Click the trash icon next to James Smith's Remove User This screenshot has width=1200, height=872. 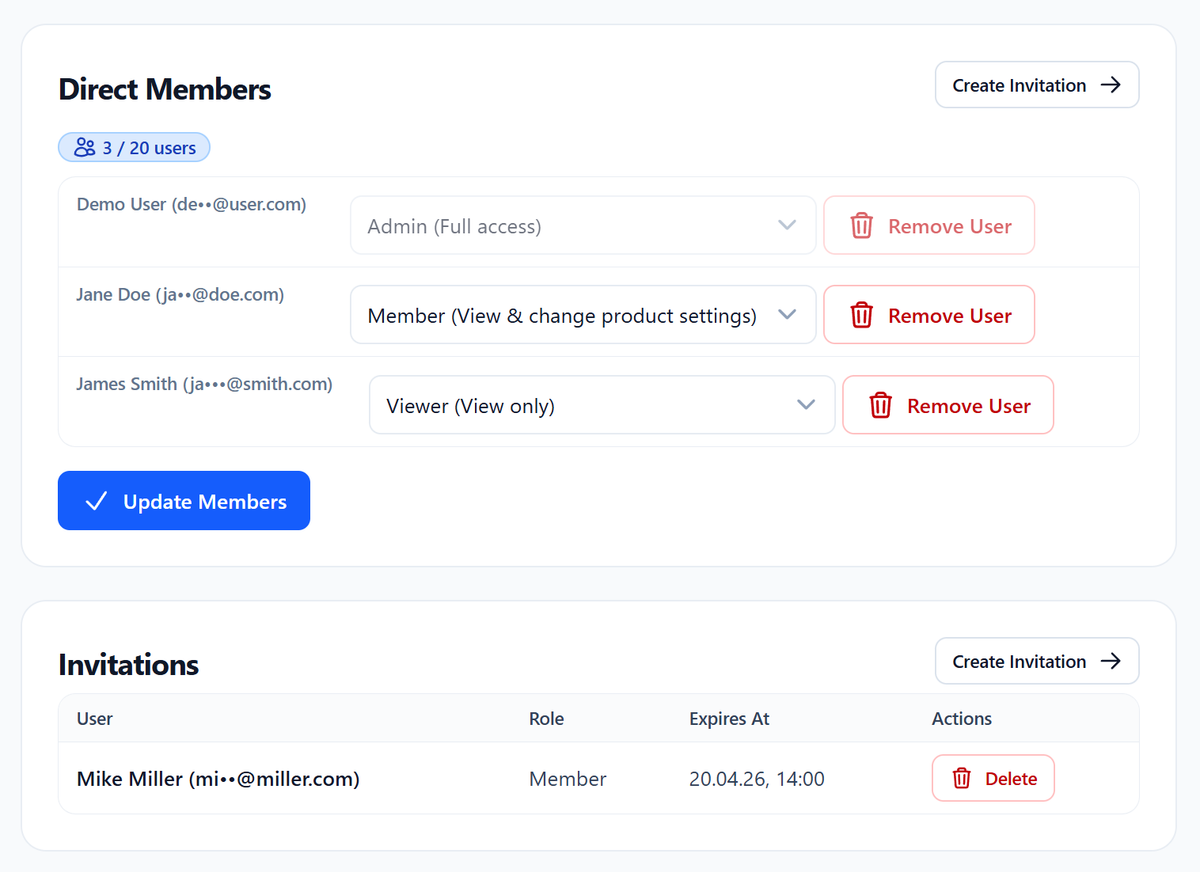click(880, 405)
